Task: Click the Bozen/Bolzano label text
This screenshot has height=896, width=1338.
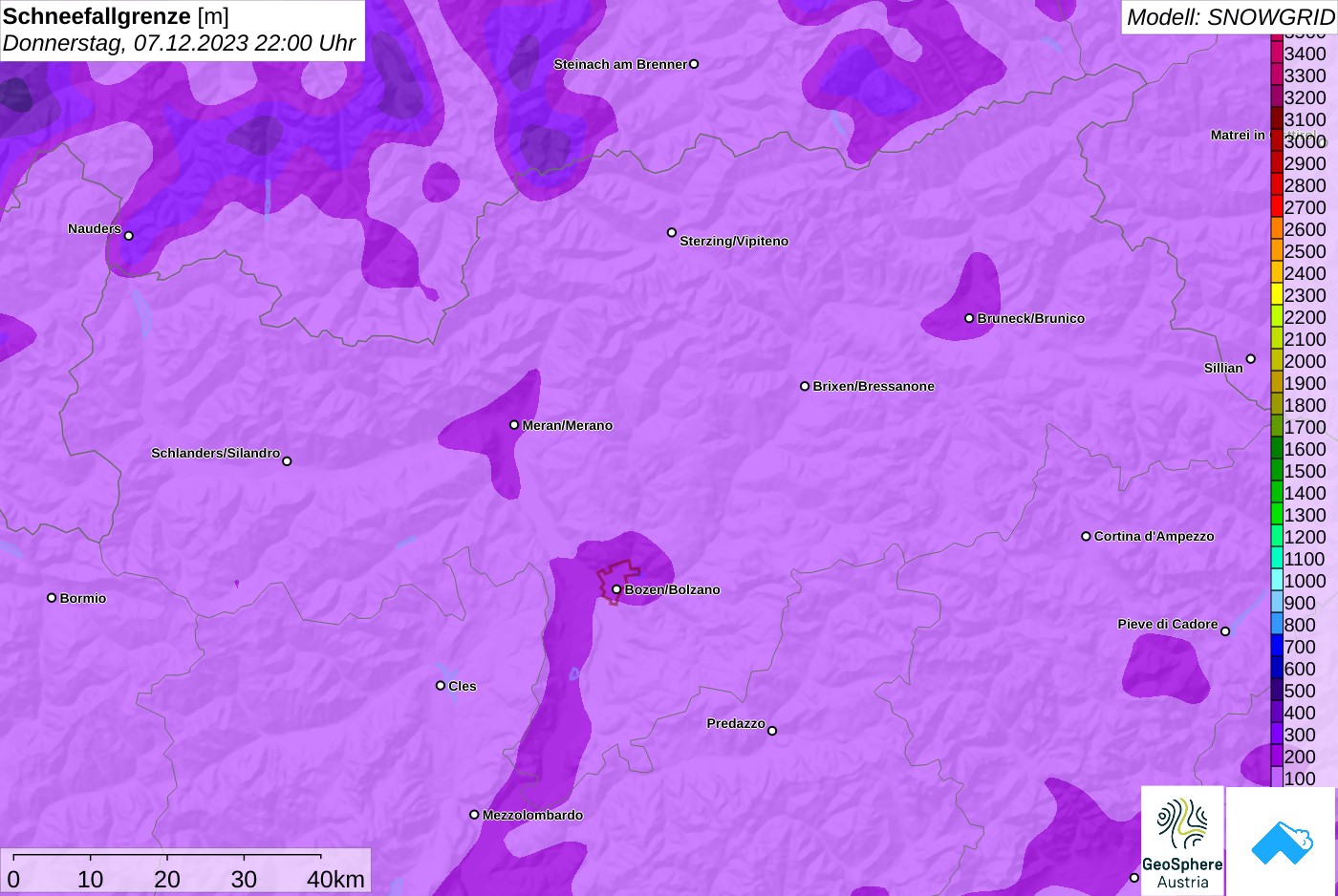Action: [672, 589]
